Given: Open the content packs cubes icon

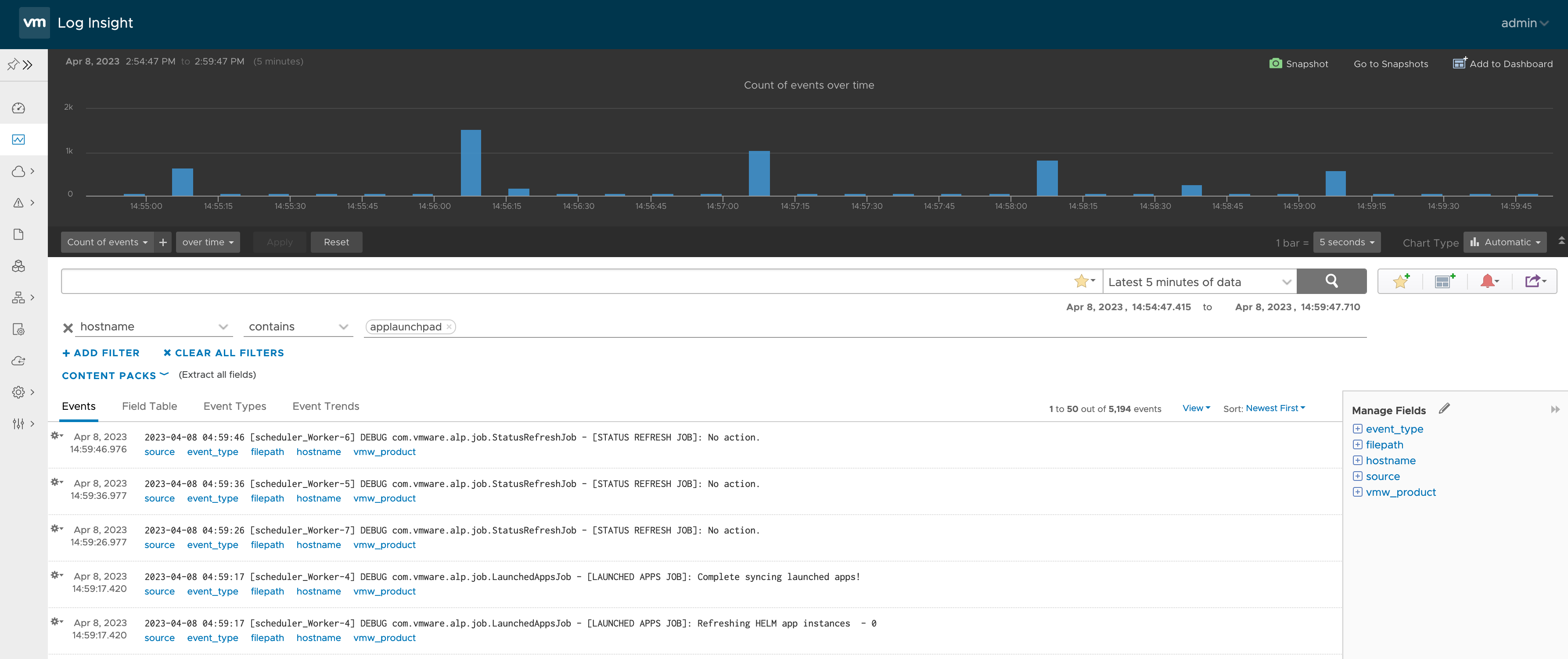Looking at the screenshot, I should 18,266.
